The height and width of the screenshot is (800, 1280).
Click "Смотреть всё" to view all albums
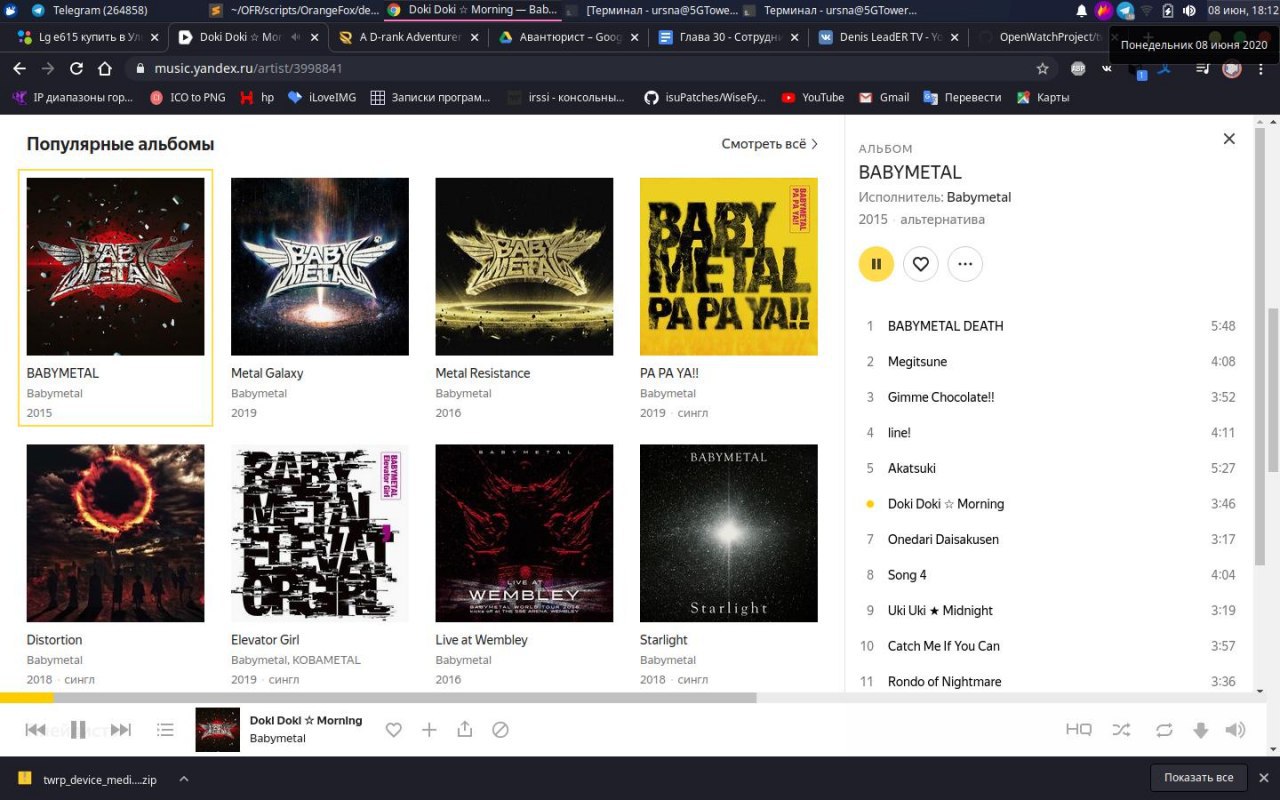pyautogui.click(x=769, y=144)
